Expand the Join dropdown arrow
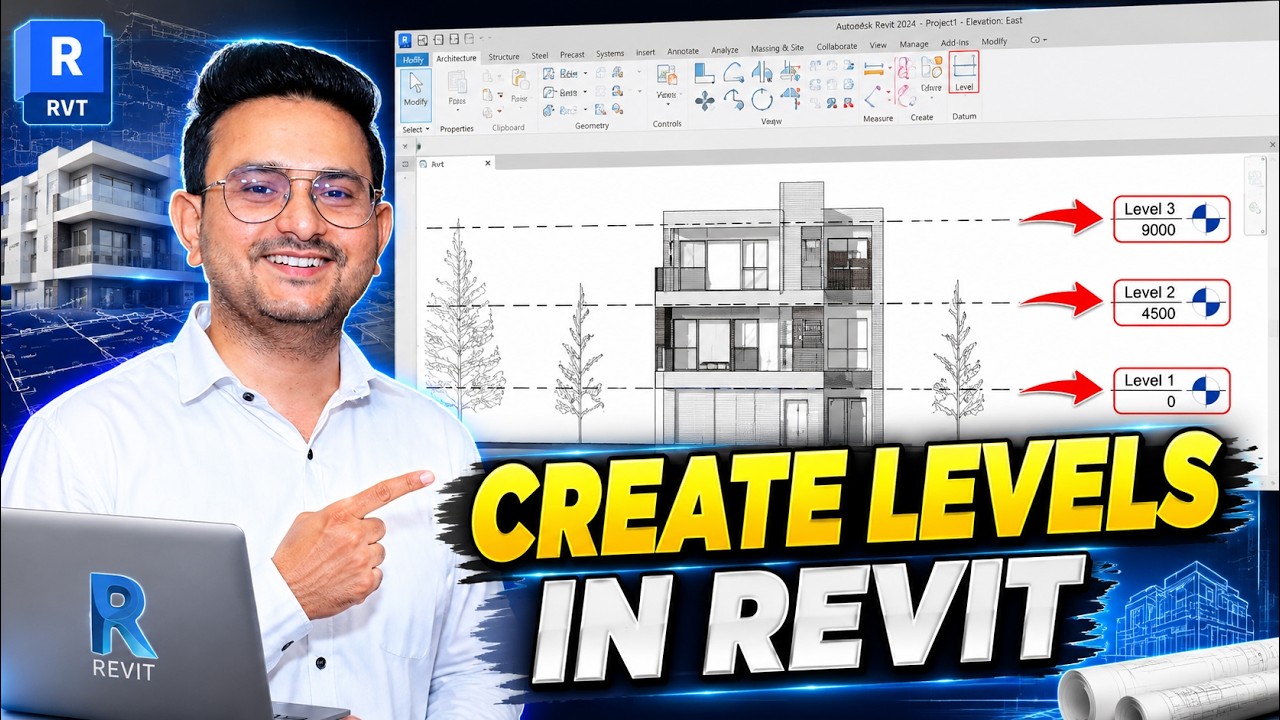The width and height of the screenshot is (1280, 720). pos(585,109)
